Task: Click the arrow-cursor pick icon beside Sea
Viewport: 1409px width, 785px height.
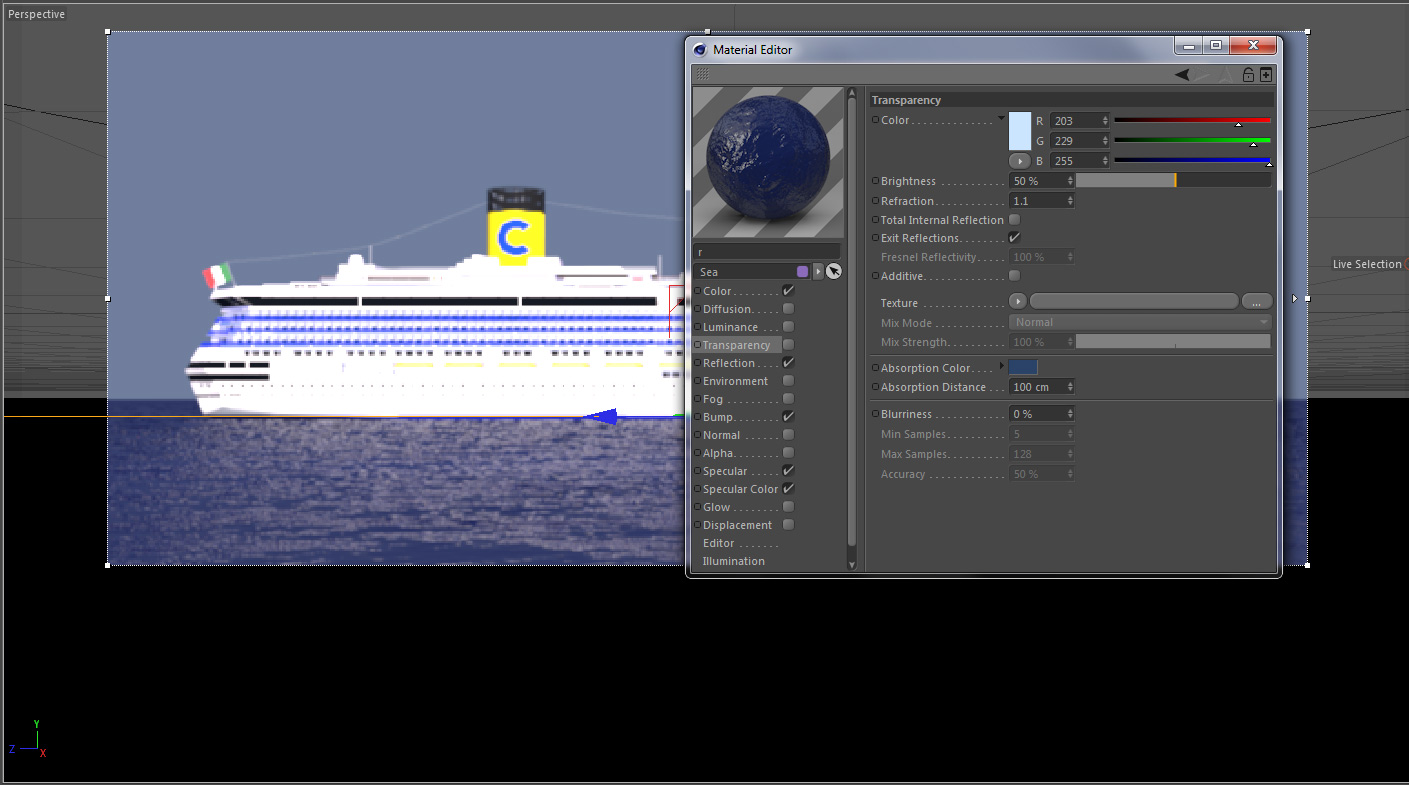Action: point(834,271)
